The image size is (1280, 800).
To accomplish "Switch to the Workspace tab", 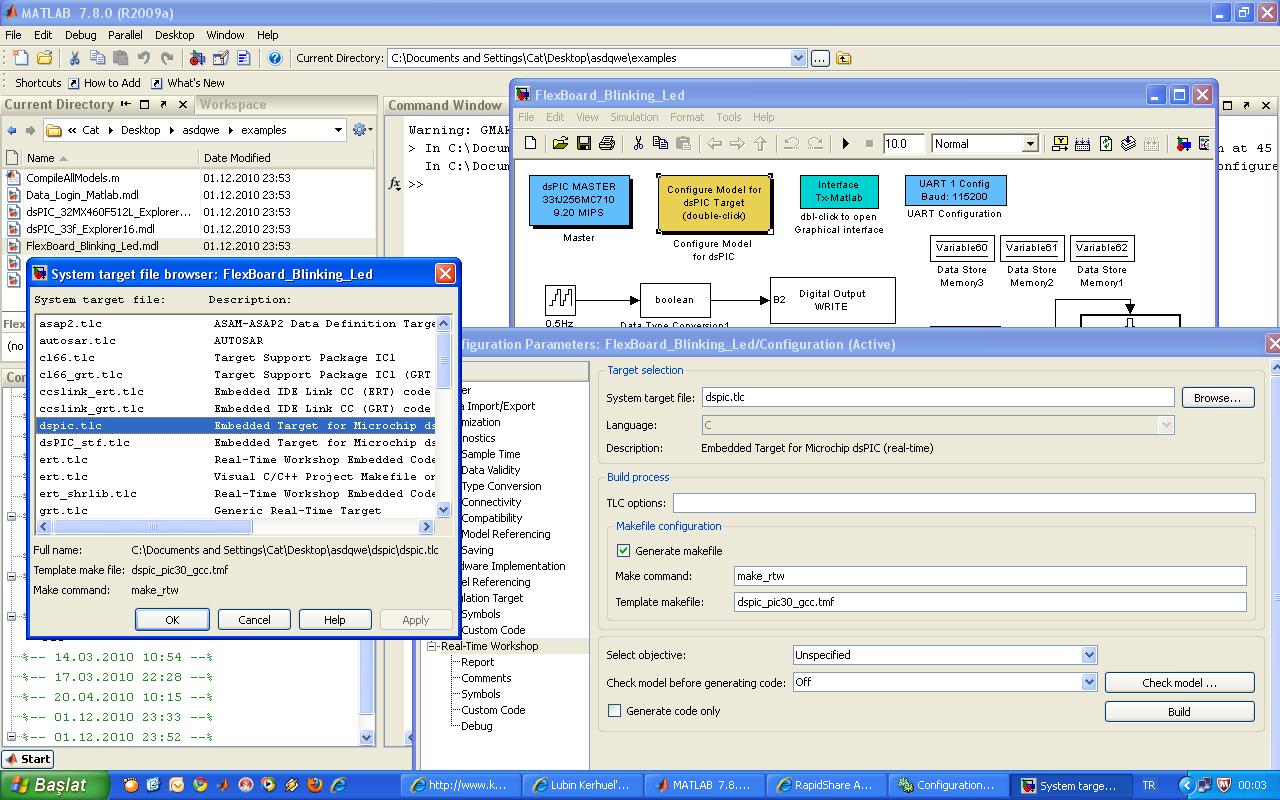I will 233,104.
